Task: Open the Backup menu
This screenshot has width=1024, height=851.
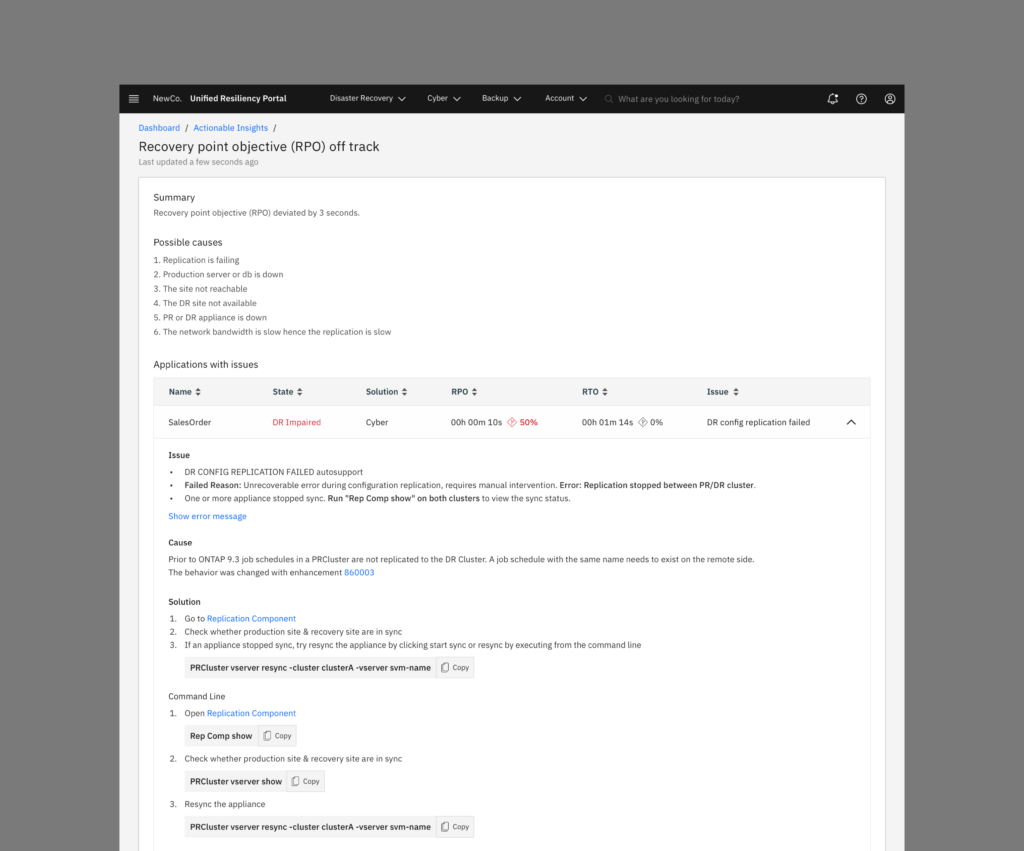Action: (x=501, y=99)
